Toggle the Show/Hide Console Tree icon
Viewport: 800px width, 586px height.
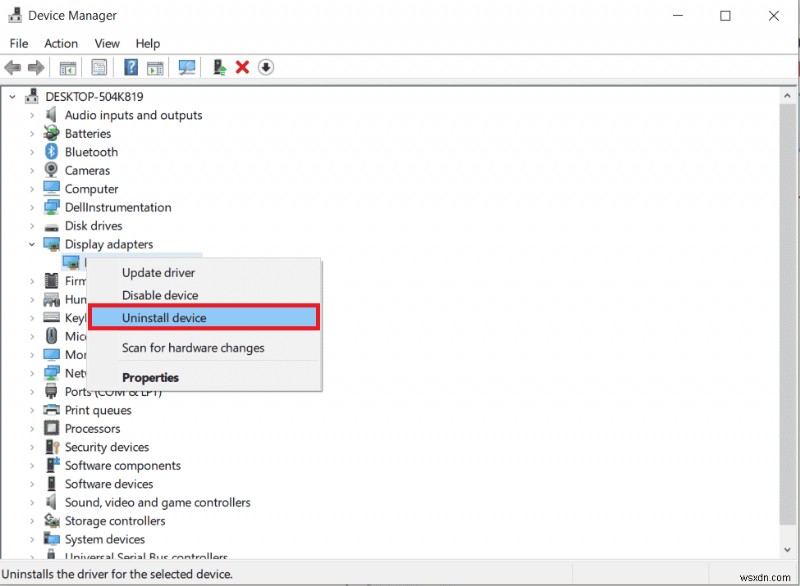pyautogui.click(x=67, y=67)
